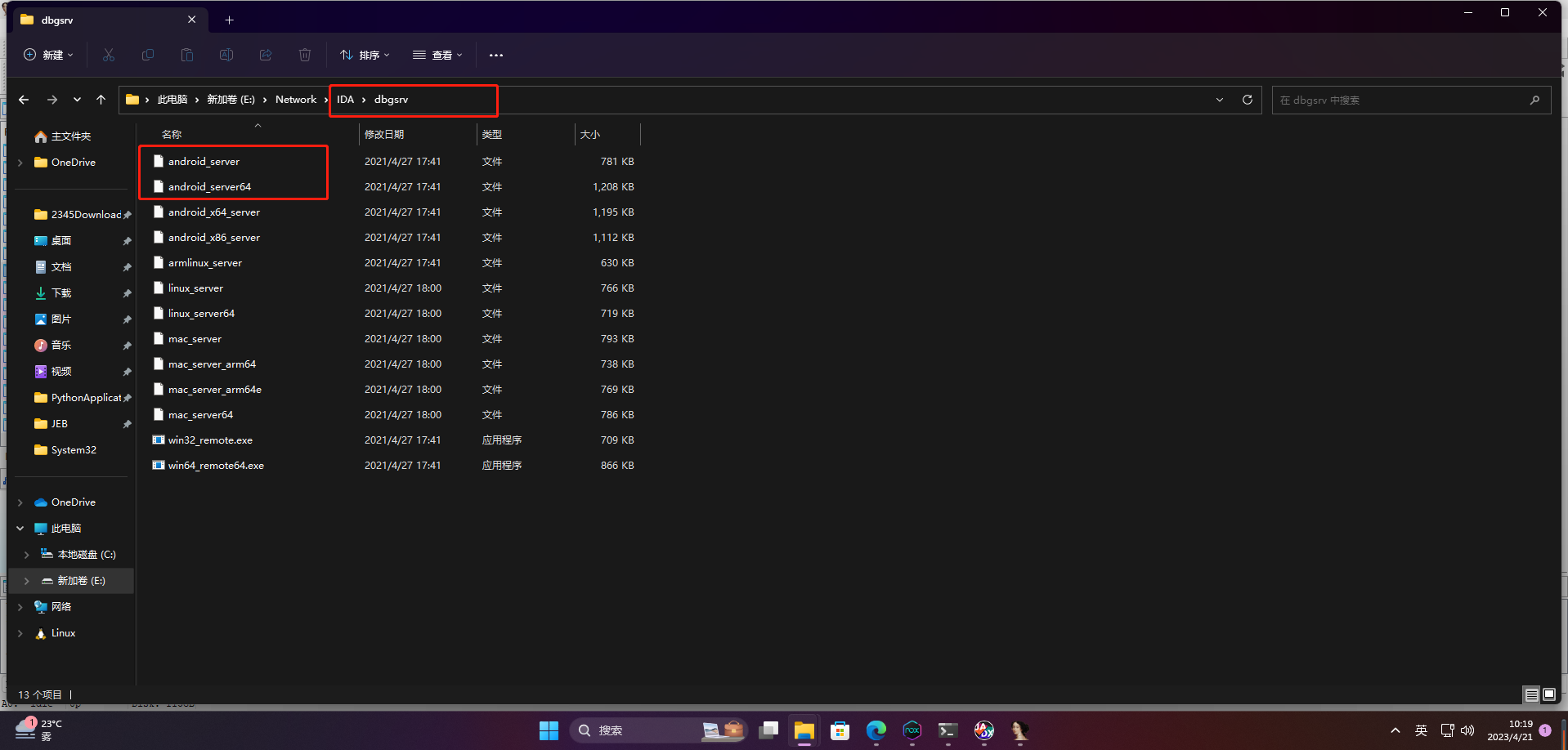Sort by 类型 column header
Screen dimensions: 1568x750
(x=492, y=134)
